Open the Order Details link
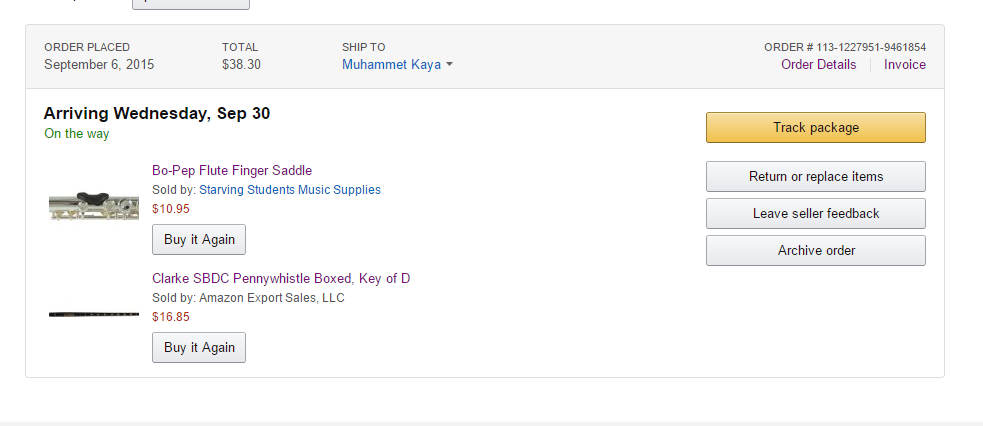Screen dimensions: 983x426 tap(818, 65)
